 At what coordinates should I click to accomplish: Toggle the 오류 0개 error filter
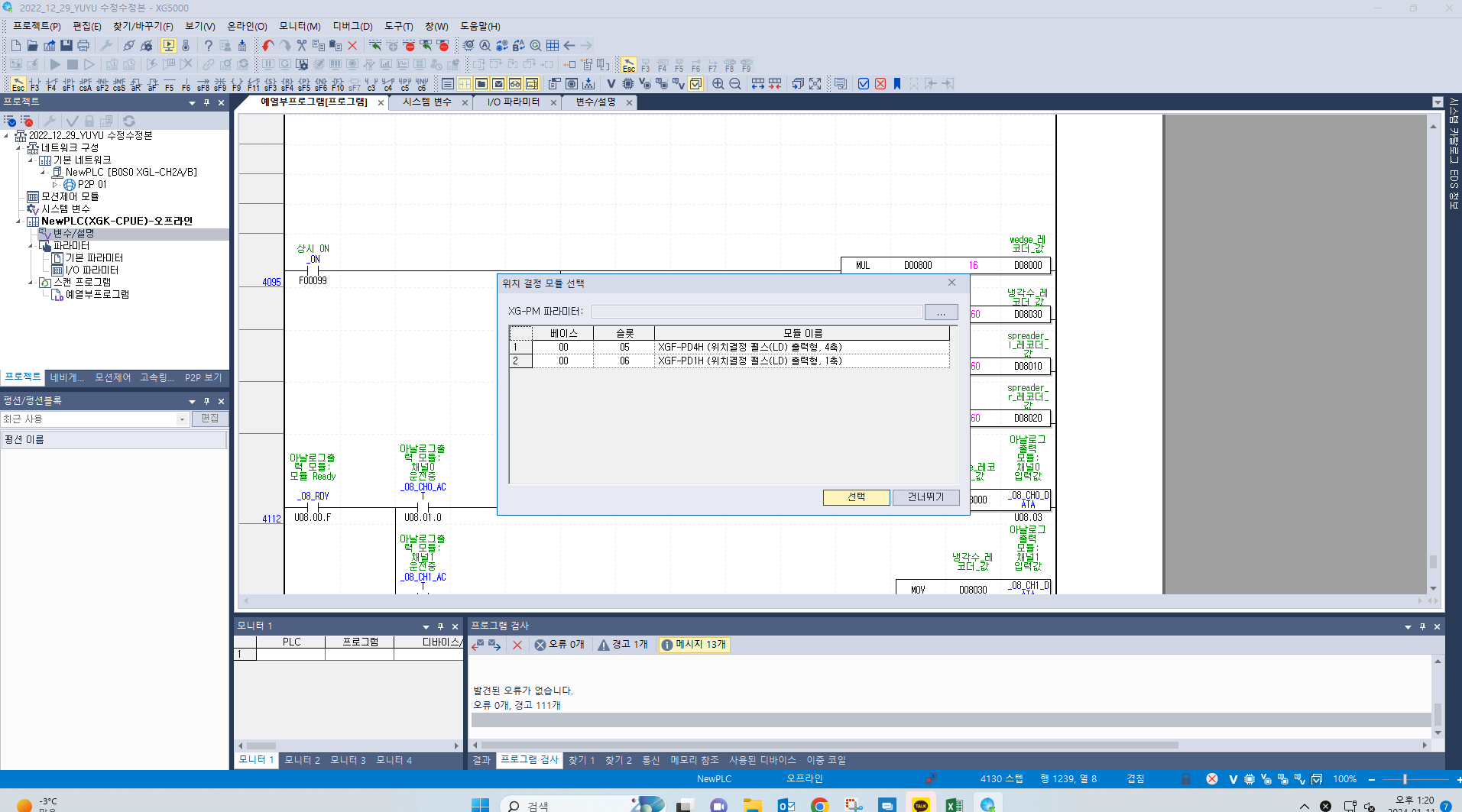click(x=559, y=645)
